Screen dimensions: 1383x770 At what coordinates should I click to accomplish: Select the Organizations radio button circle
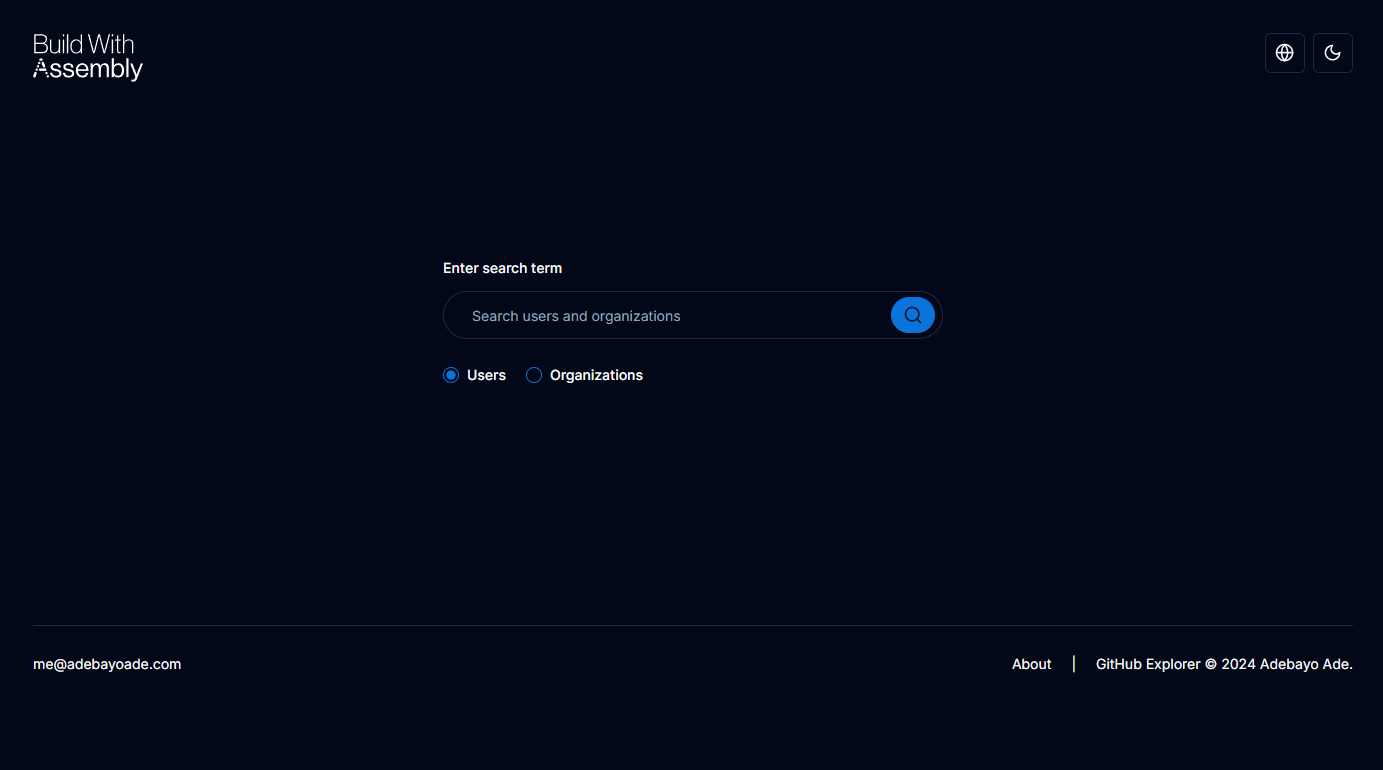click(x=534, y=375)
